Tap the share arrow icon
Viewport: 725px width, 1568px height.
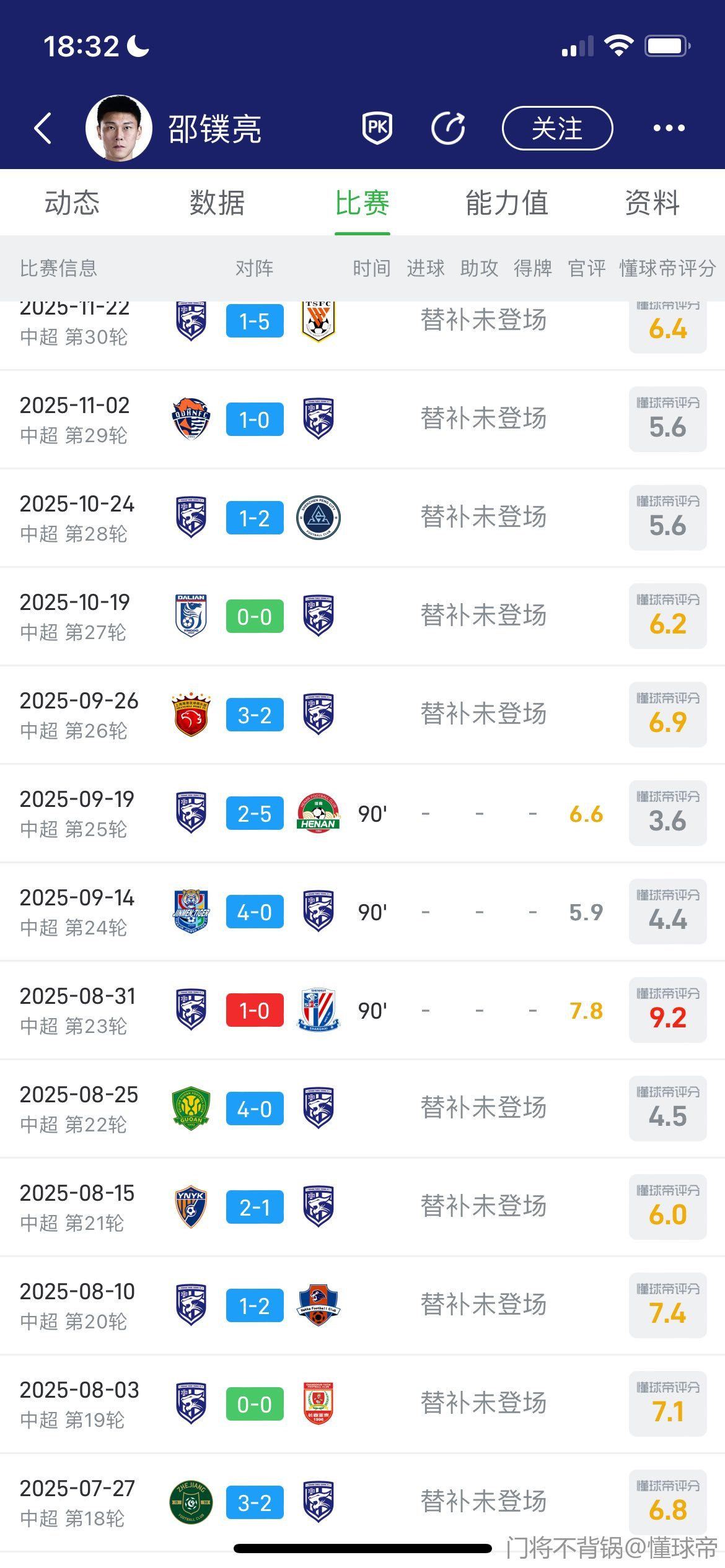tap(448, 128)
